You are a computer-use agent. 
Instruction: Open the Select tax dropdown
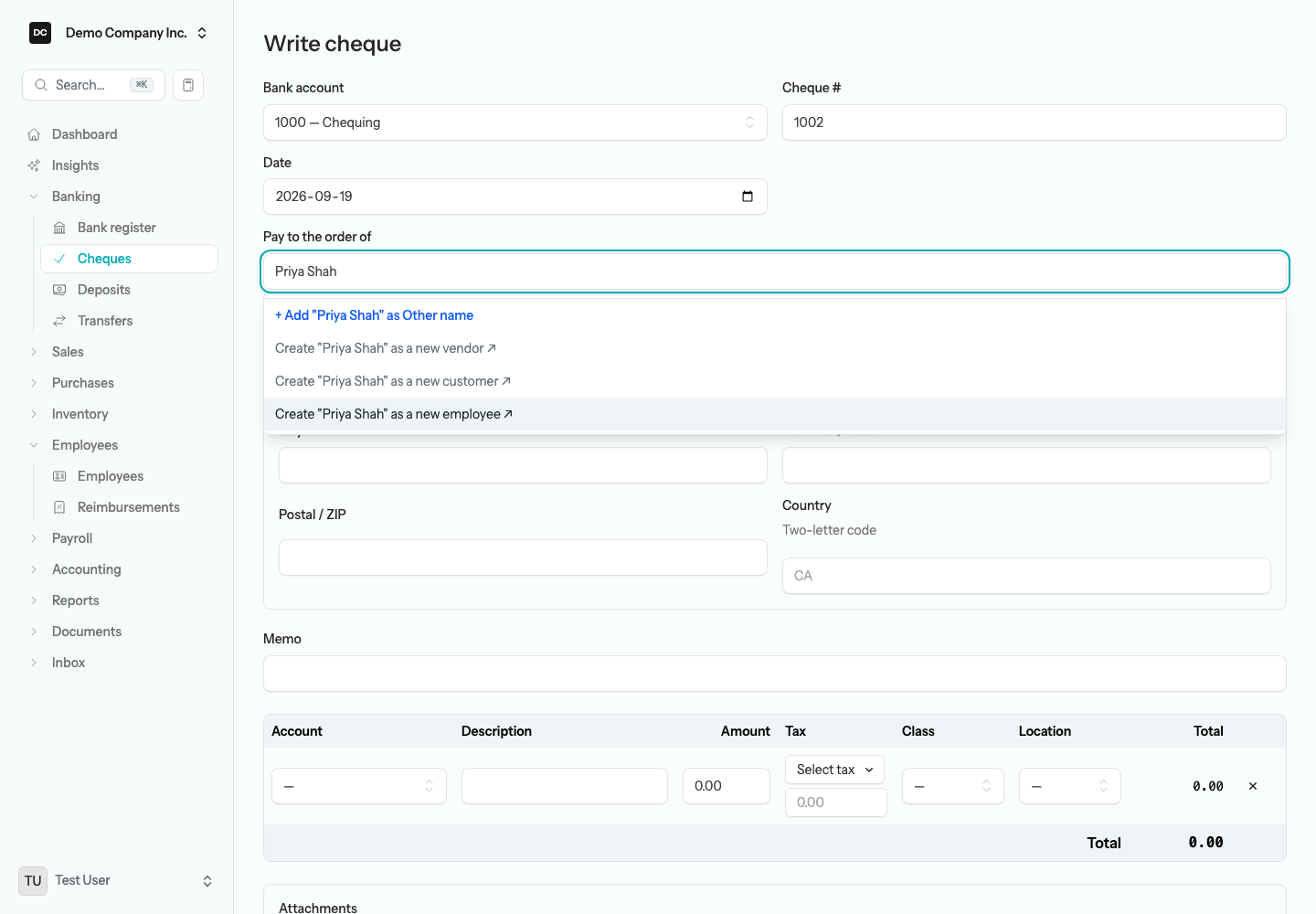834,770
